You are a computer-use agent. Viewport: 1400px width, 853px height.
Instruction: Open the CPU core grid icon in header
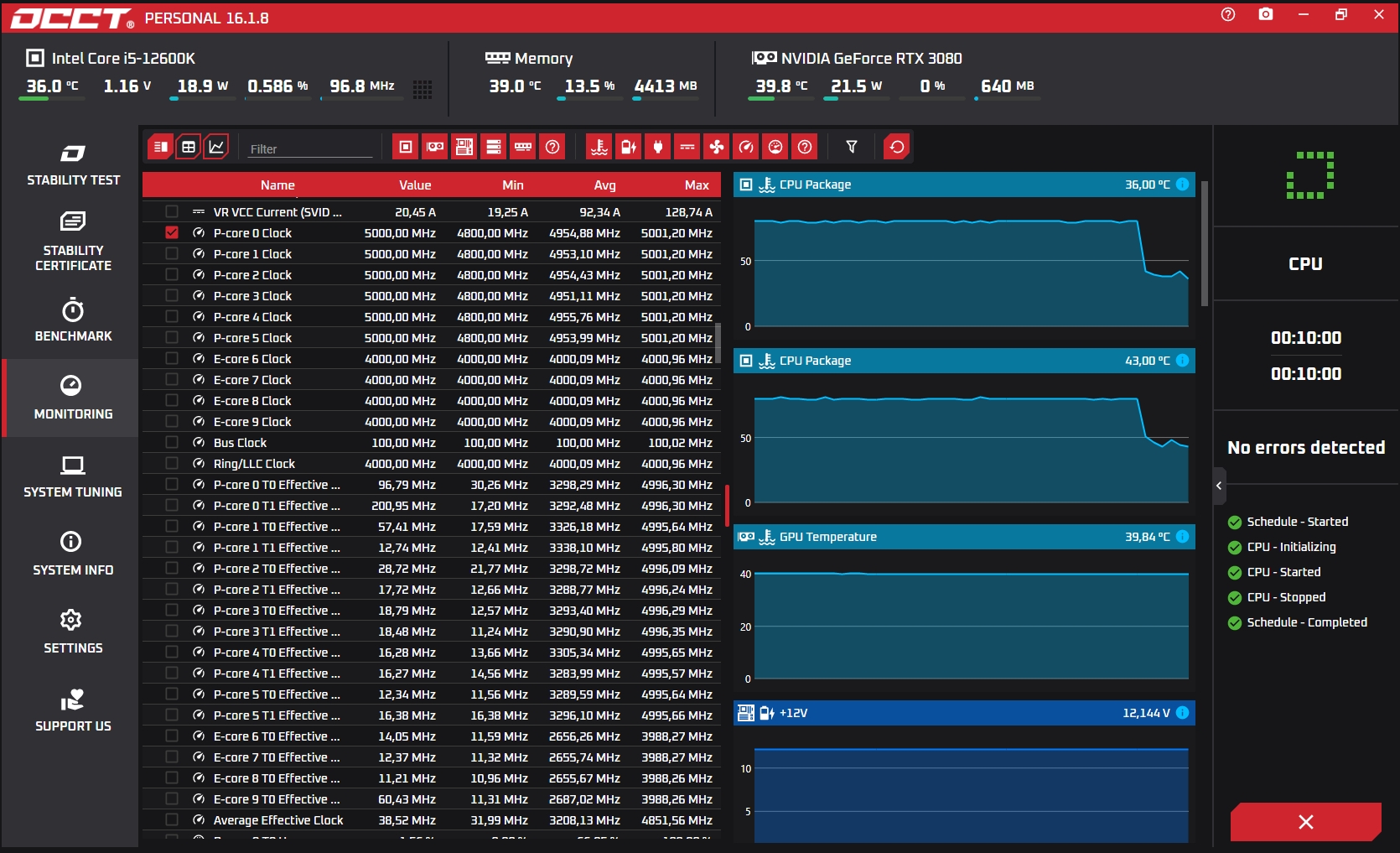423,90
